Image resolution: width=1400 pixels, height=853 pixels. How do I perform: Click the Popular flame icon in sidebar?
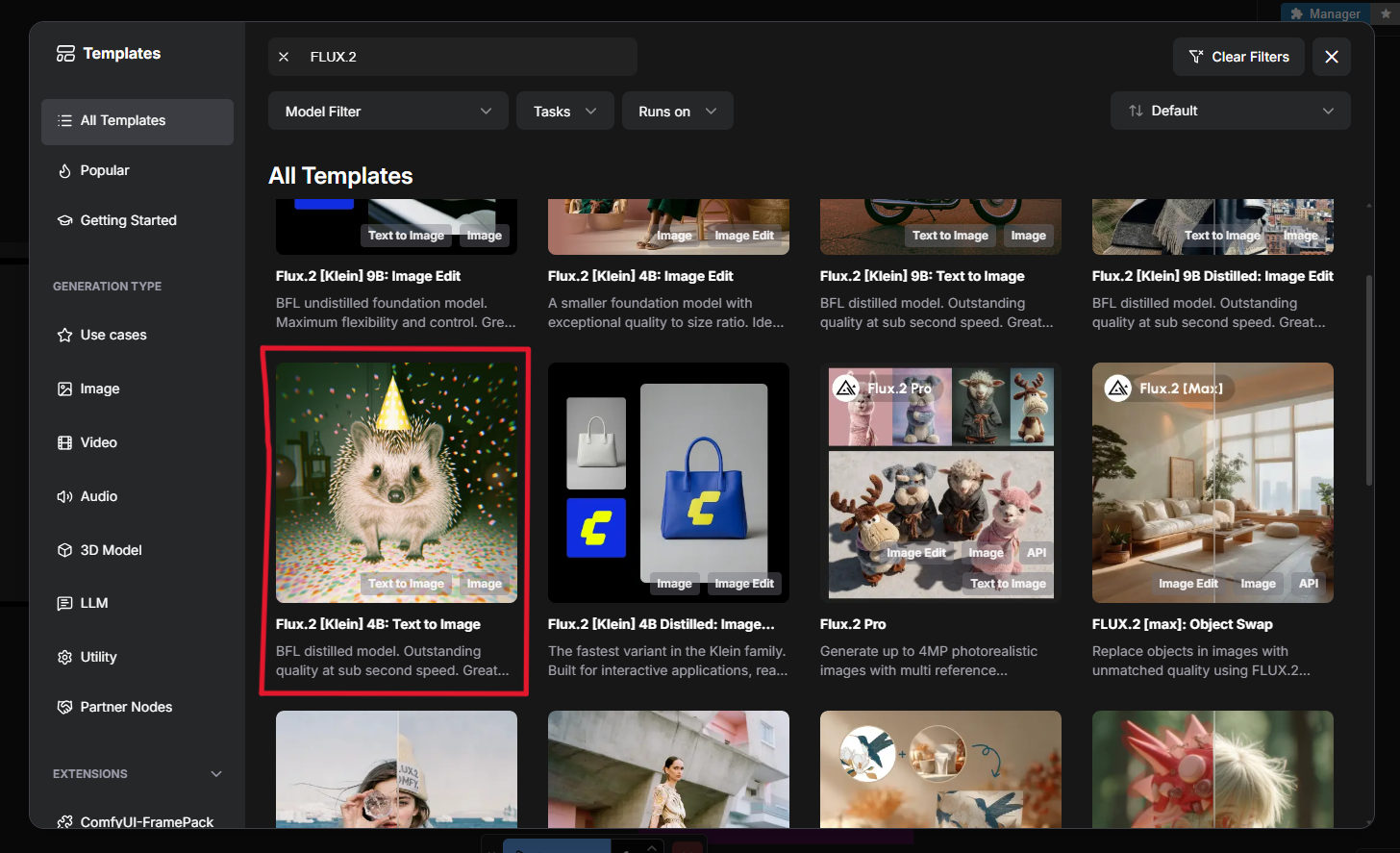(x=65, y=170)
